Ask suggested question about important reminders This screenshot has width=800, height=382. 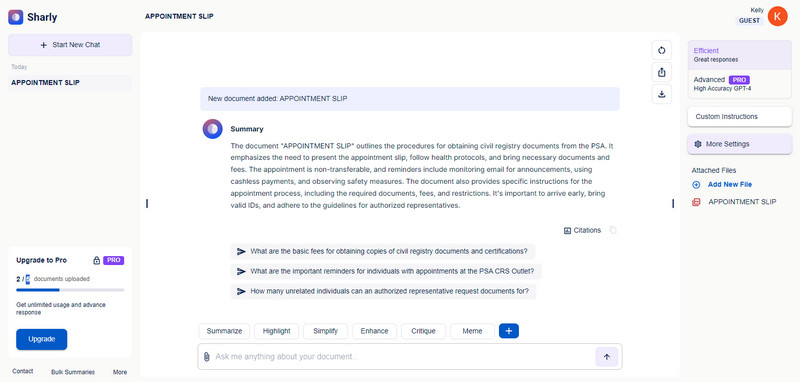[x=386, y=271]
